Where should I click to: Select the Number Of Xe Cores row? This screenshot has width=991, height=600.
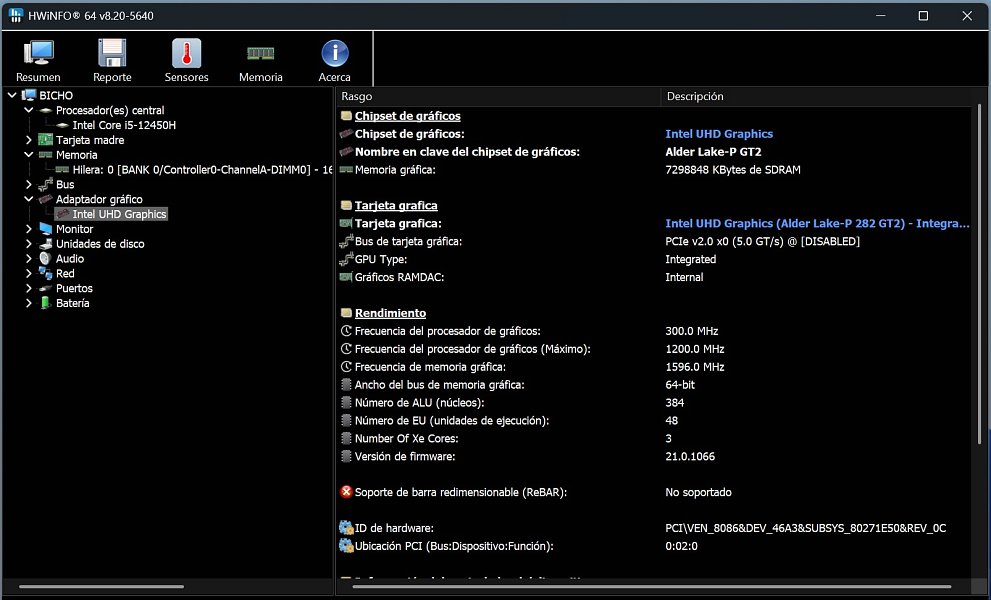click(x=655, y=438)
